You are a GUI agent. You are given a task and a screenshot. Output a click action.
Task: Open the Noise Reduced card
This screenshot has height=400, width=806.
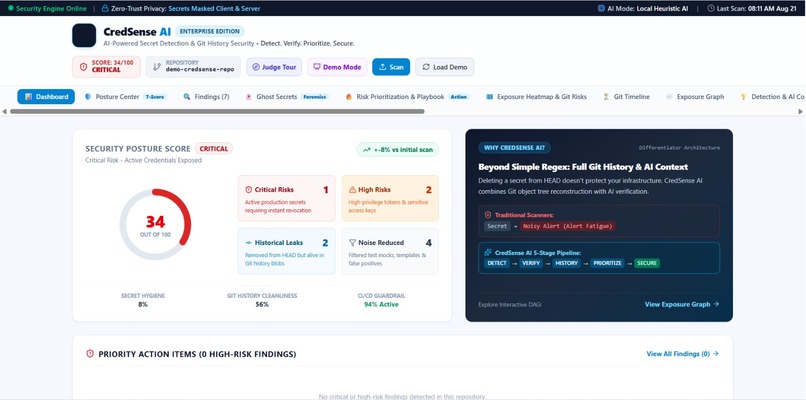pos(390,251)
